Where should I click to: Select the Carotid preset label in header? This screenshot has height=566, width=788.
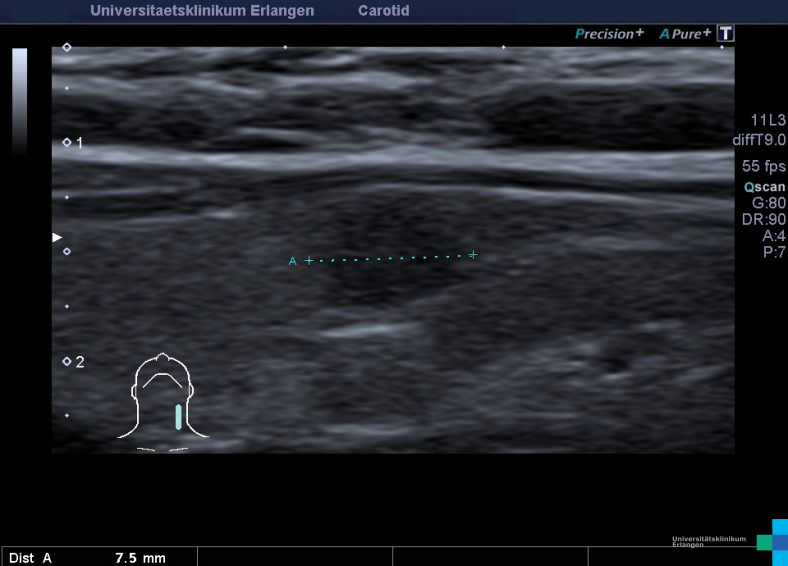tap(383, 11)
